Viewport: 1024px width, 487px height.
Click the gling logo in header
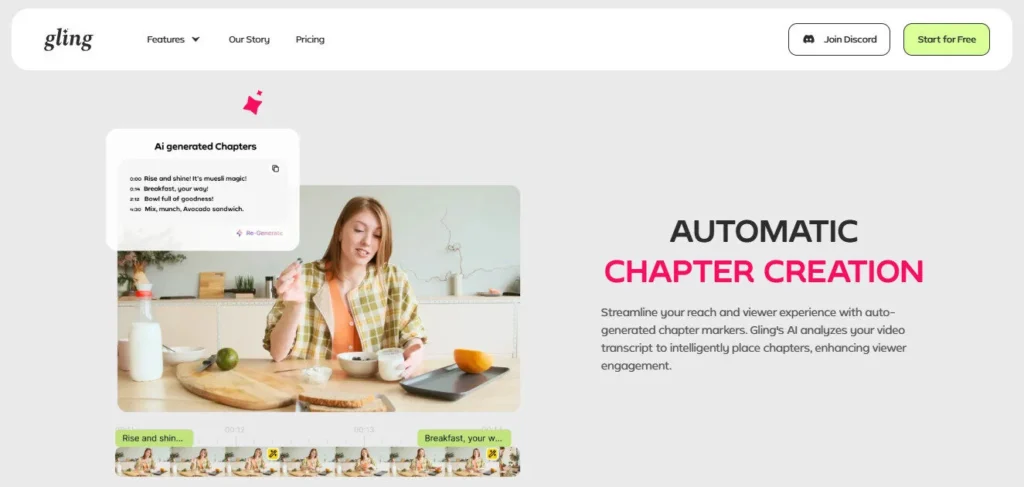tap(69, 40)
